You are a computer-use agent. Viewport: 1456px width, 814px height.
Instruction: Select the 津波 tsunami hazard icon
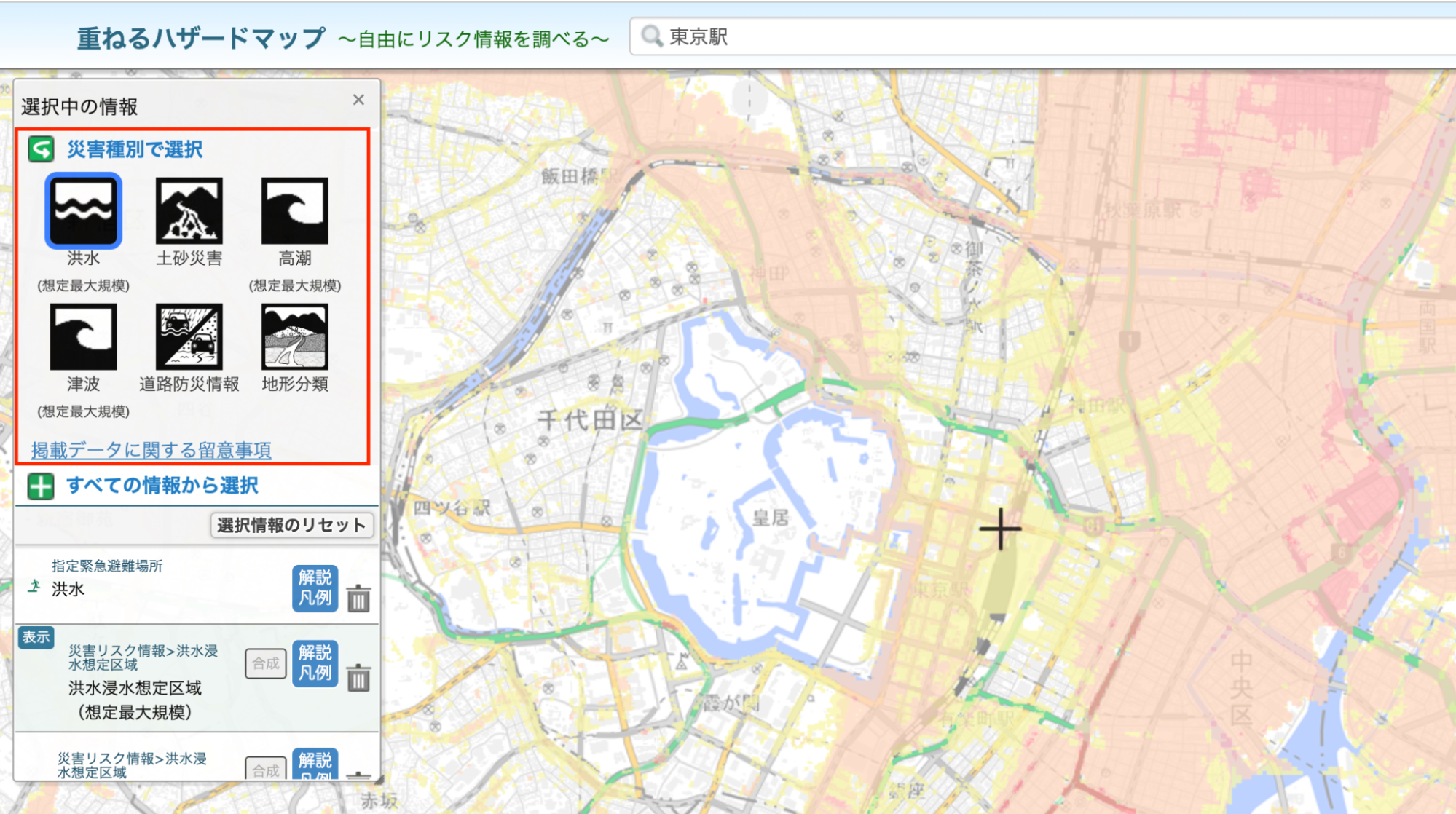(83, 337)
